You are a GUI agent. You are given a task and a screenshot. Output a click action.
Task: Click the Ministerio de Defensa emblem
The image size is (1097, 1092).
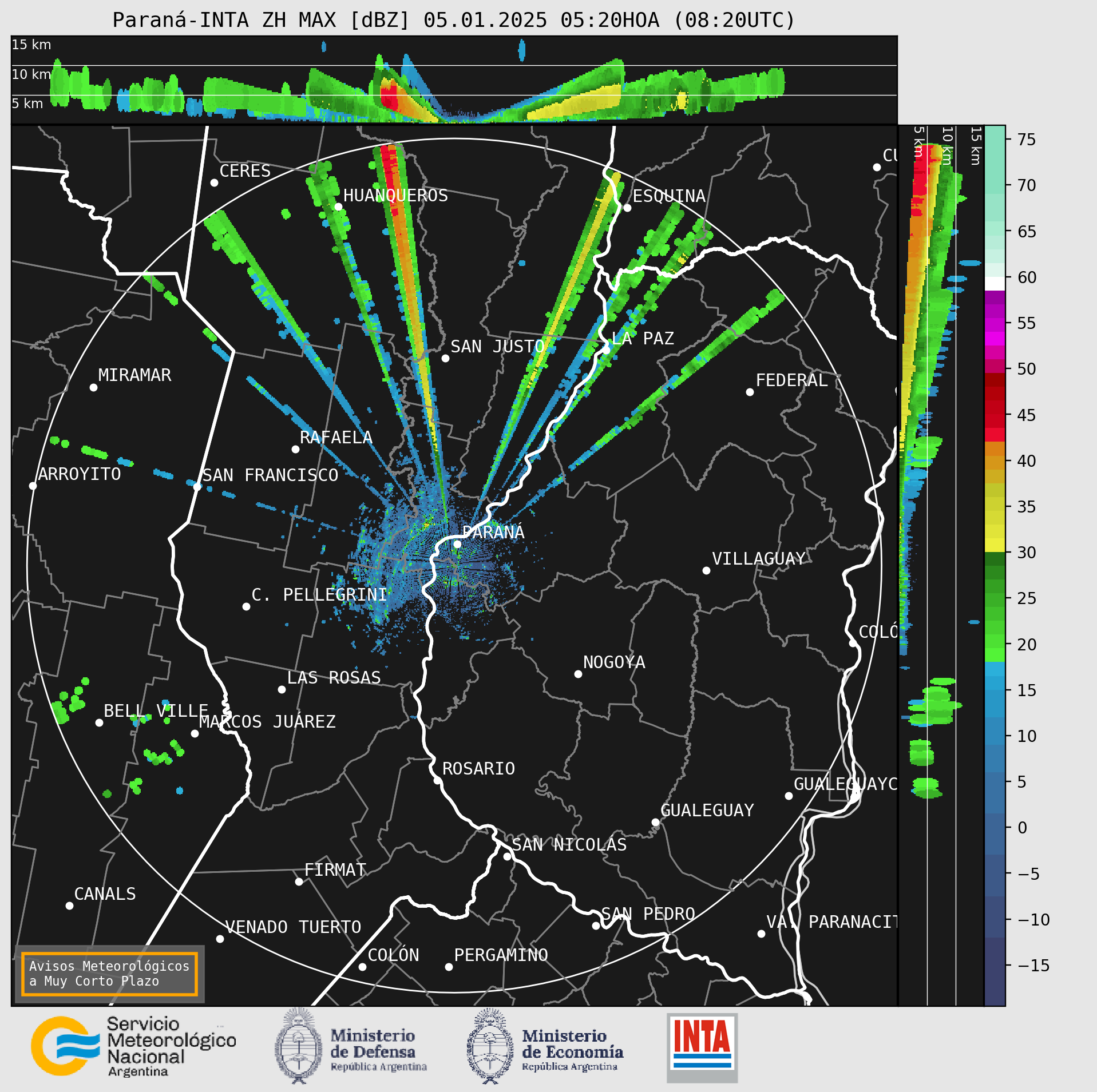click(298, 1046)
